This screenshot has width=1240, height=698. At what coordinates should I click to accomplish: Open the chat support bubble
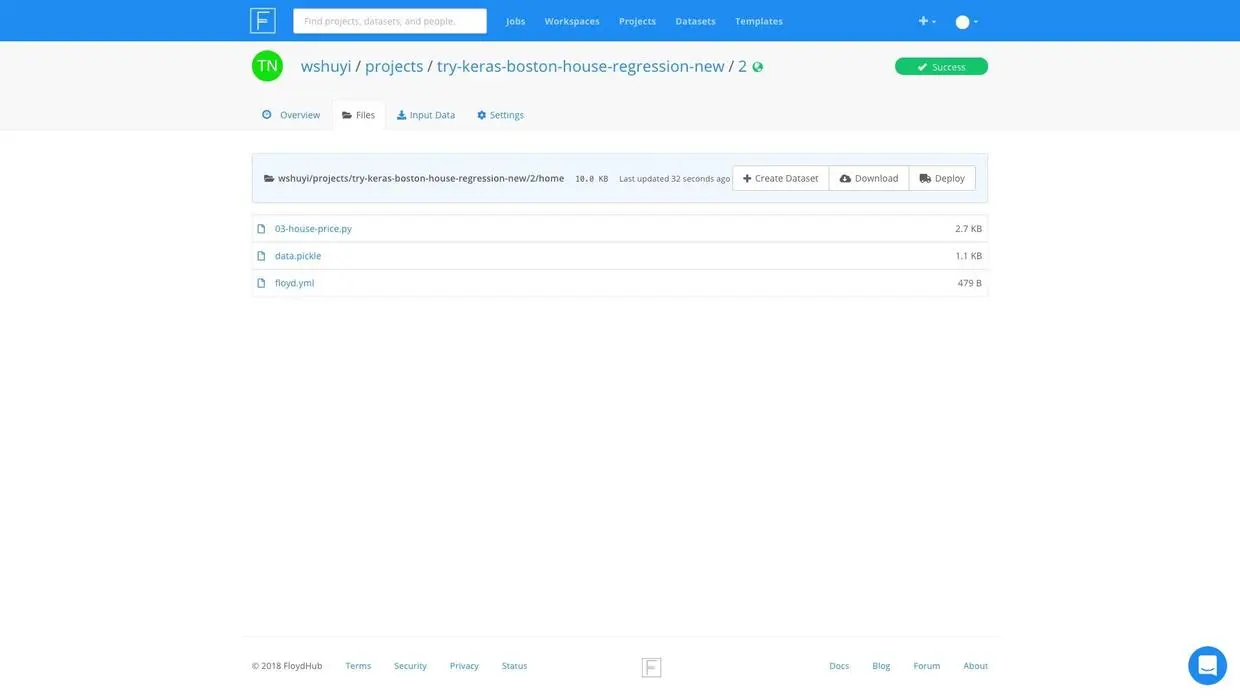point(1207,665)
